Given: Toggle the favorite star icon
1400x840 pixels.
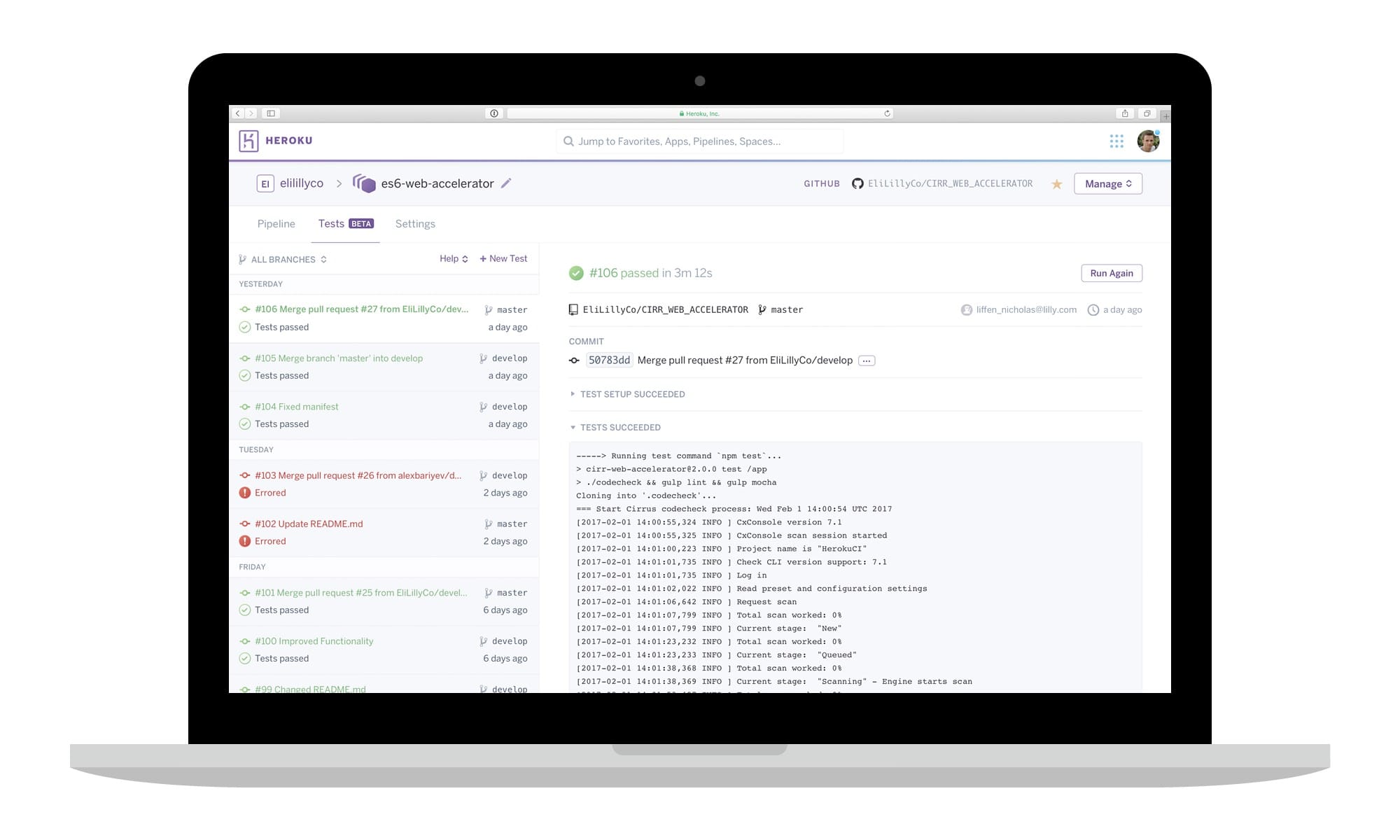Looking at the screenshot, I should coord(1057,184).
